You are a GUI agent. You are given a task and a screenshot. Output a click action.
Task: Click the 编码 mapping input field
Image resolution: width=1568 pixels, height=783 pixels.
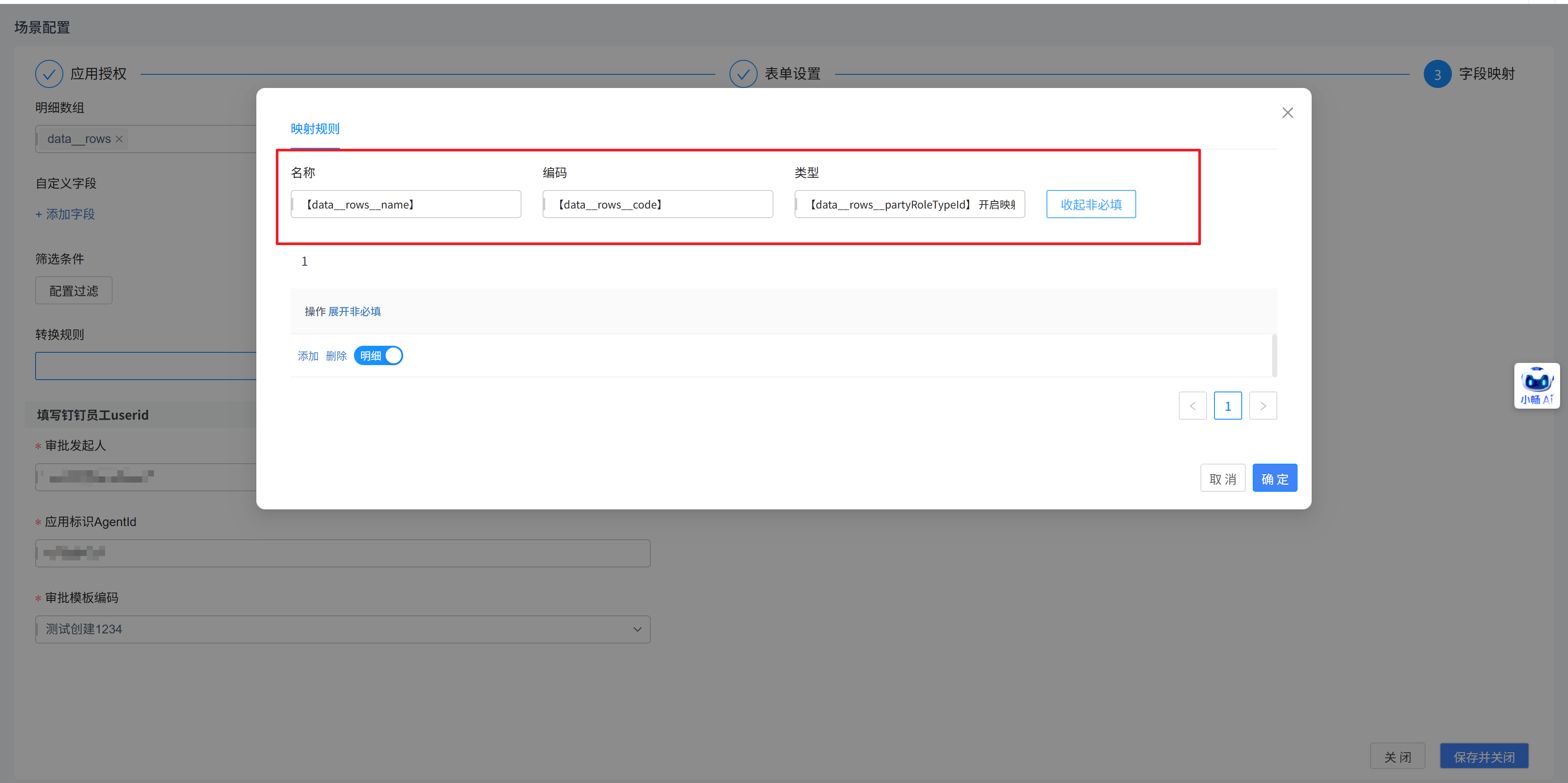click(657, 205)
